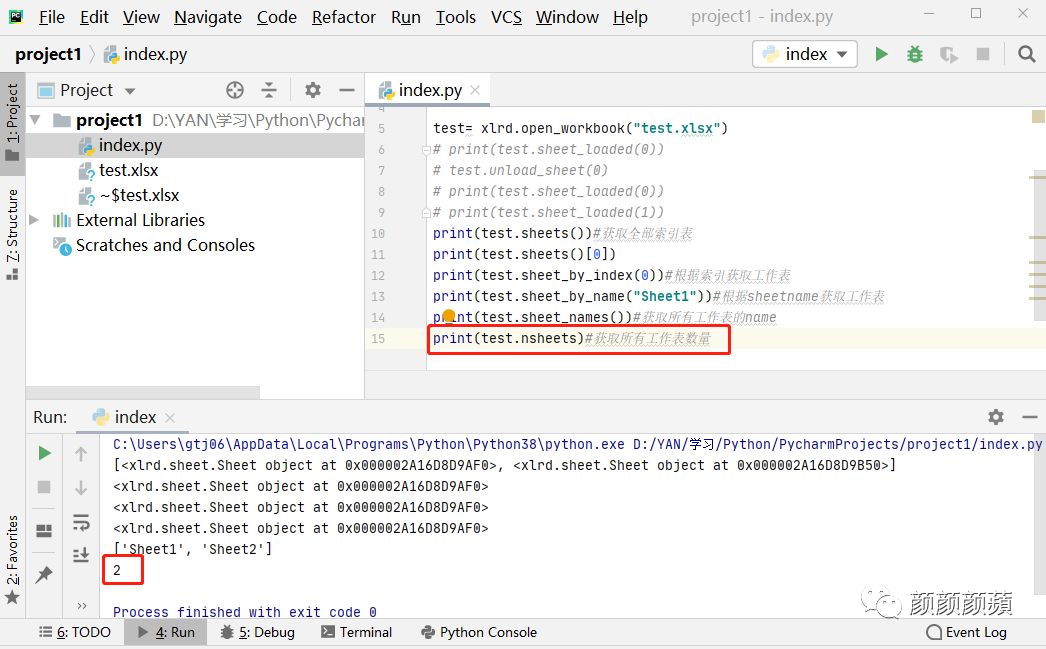Open the Edit menu
1046x649 pixels.
click(x=94, y=17)
